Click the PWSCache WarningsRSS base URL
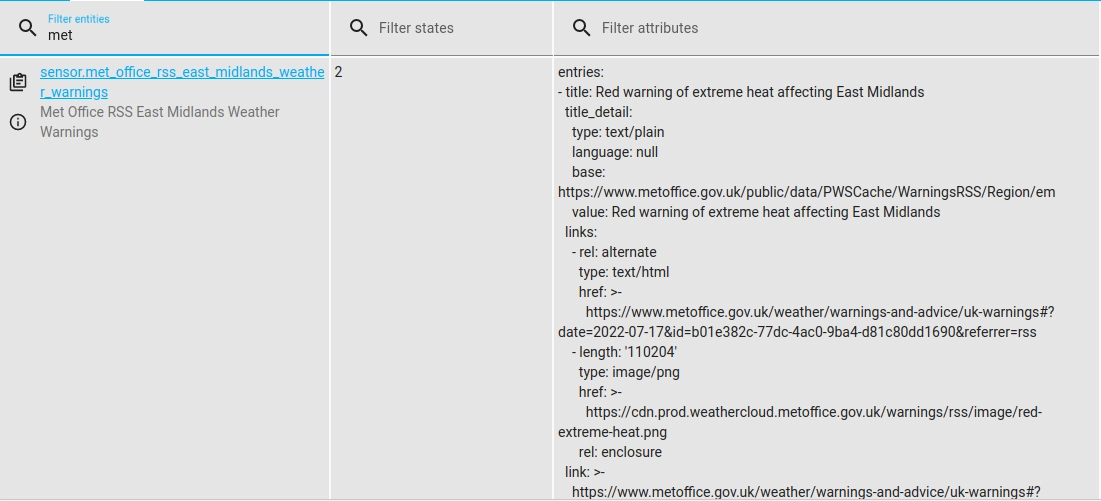Image resolution: width=1101 pixels, height=501 pixels. click(x=806, y=192)
